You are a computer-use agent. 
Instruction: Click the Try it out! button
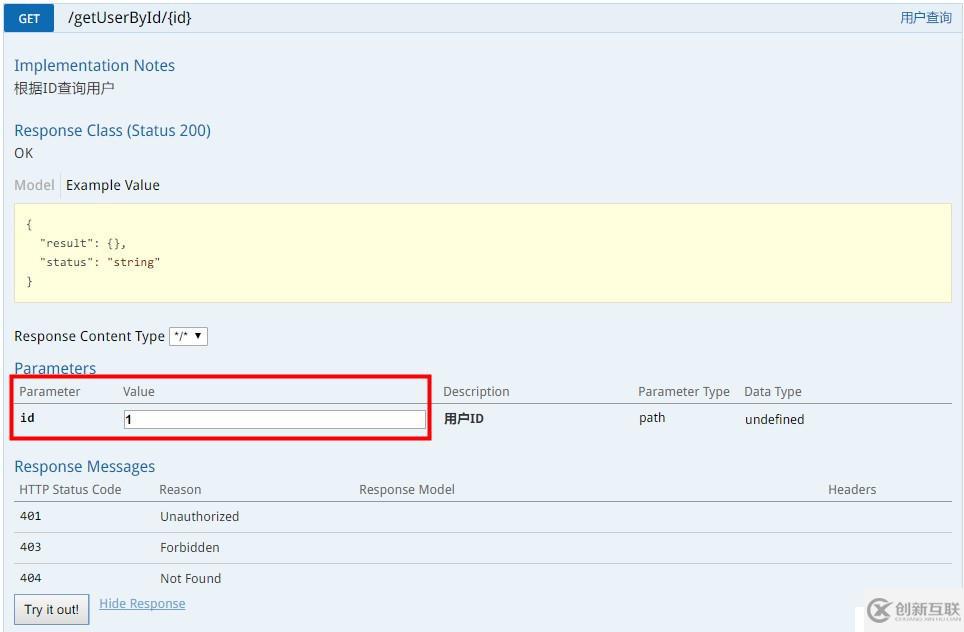tap(52, 609)
